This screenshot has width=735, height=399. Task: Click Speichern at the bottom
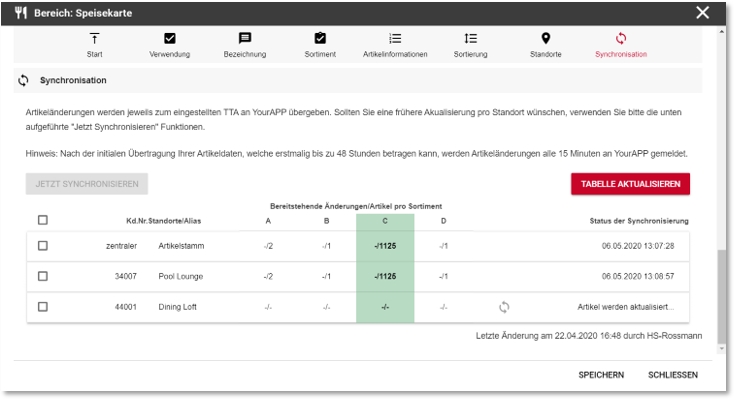click(601, 375)
